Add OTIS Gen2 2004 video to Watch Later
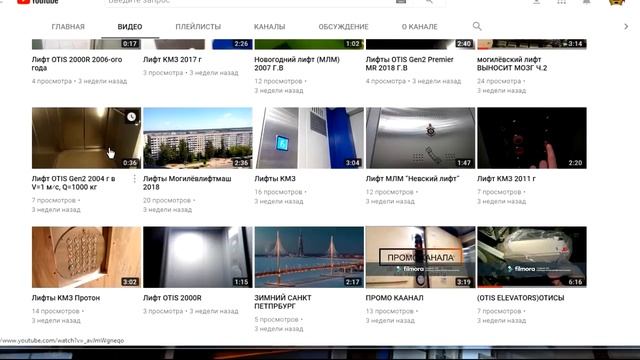 point(131,117)
